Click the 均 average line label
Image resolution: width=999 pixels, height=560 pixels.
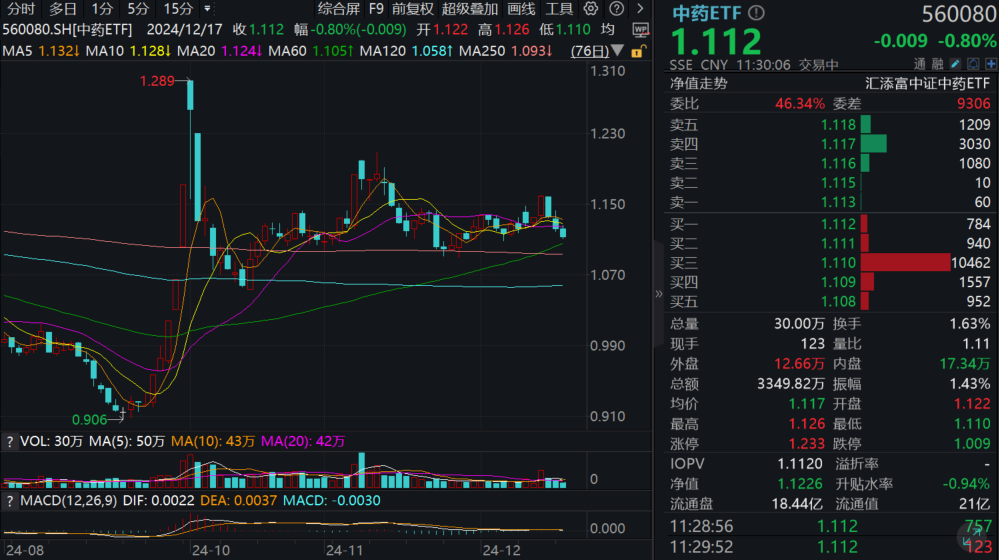point(608,29)
